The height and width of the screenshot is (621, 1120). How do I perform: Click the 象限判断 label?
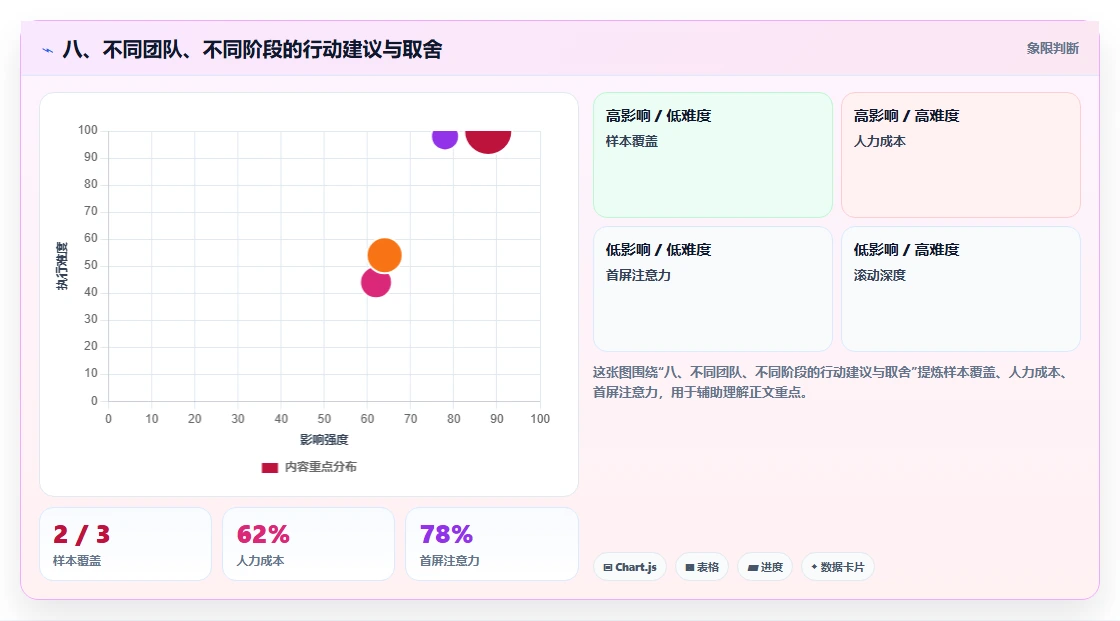pos(1053,49)
